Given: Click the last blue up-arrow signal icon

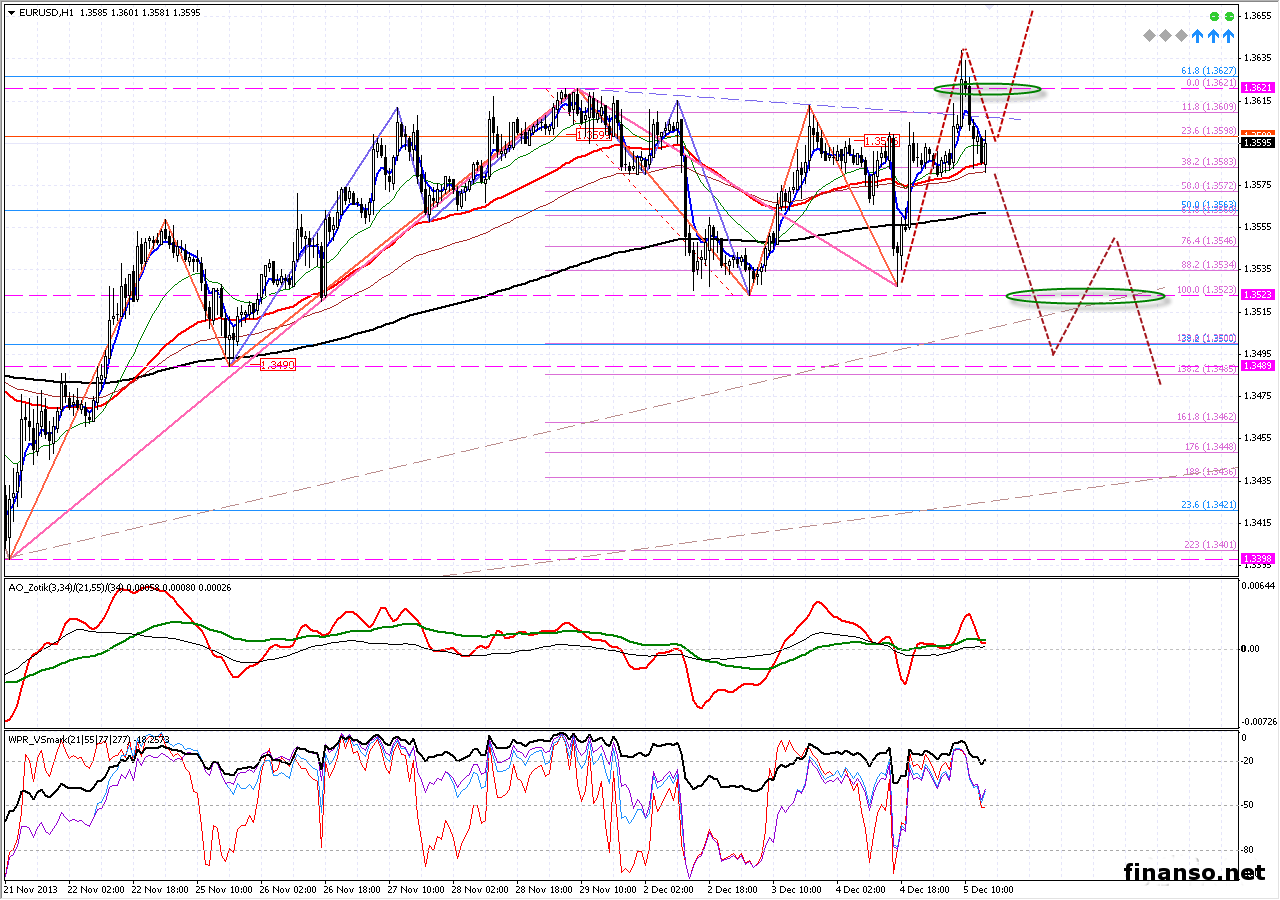Looking at the screenshot, I should 1227,36.
